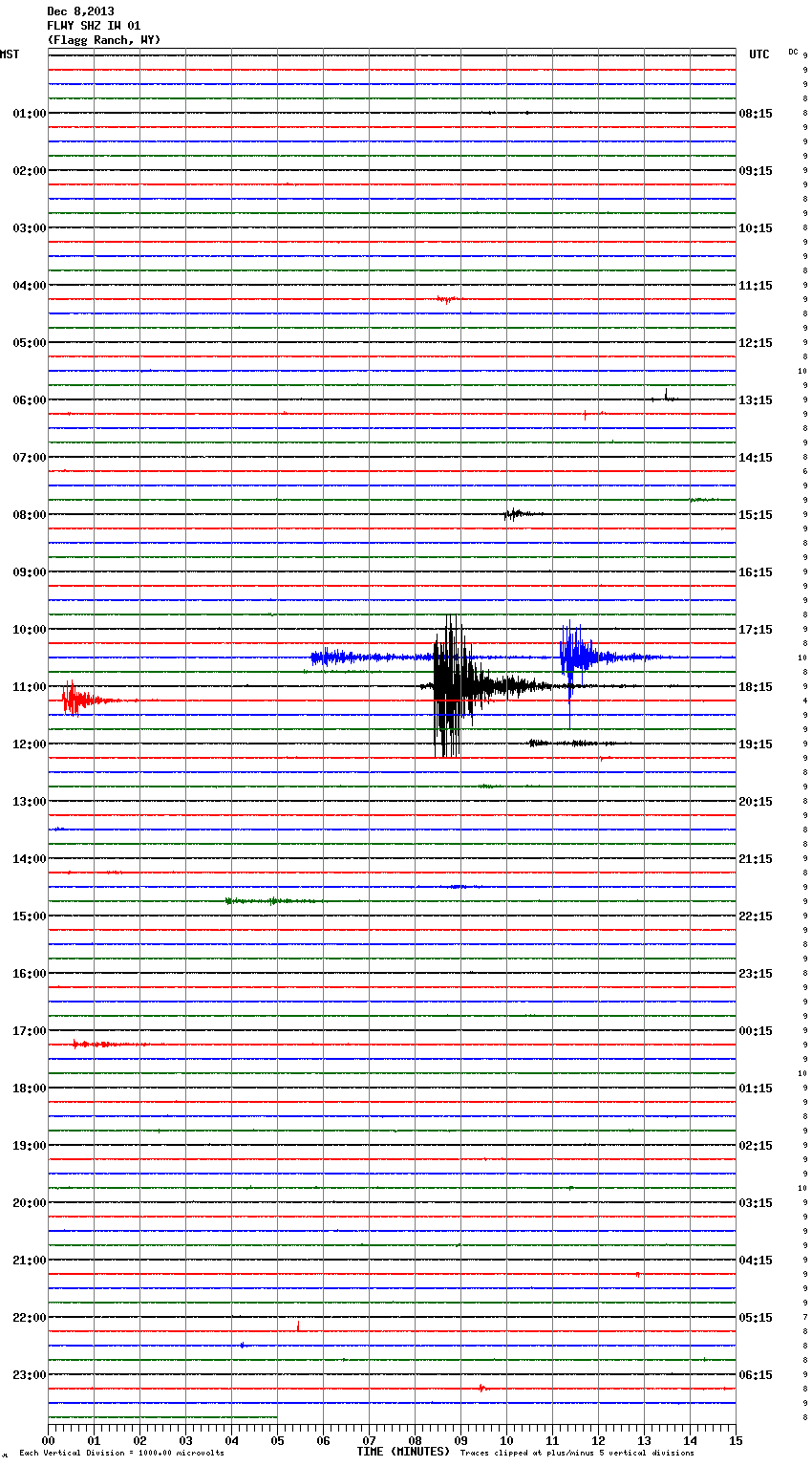Click the '09' minute tick on the time axis
The height and width of the screenshot is (1466, 812).
click(x=460, y=1441)
